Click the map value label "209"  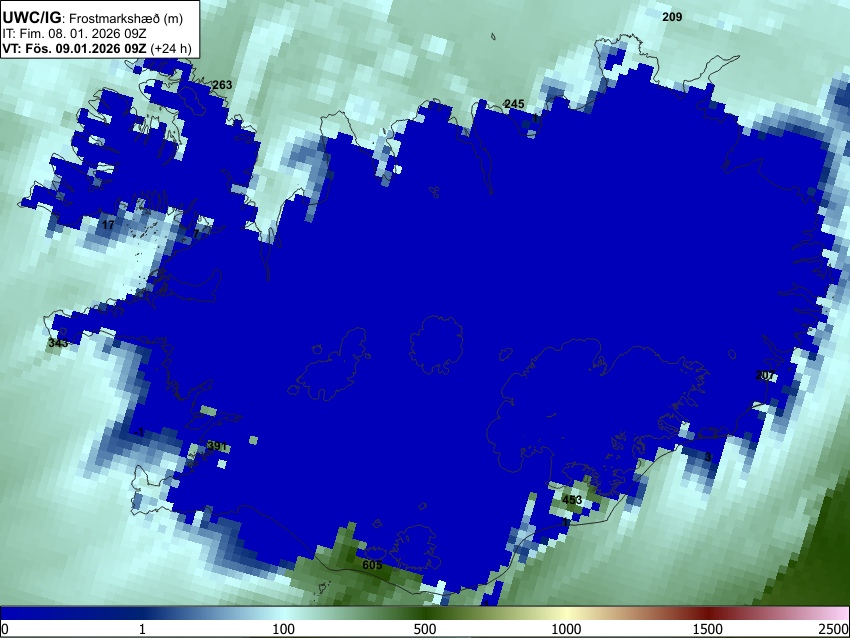[672, 17]
